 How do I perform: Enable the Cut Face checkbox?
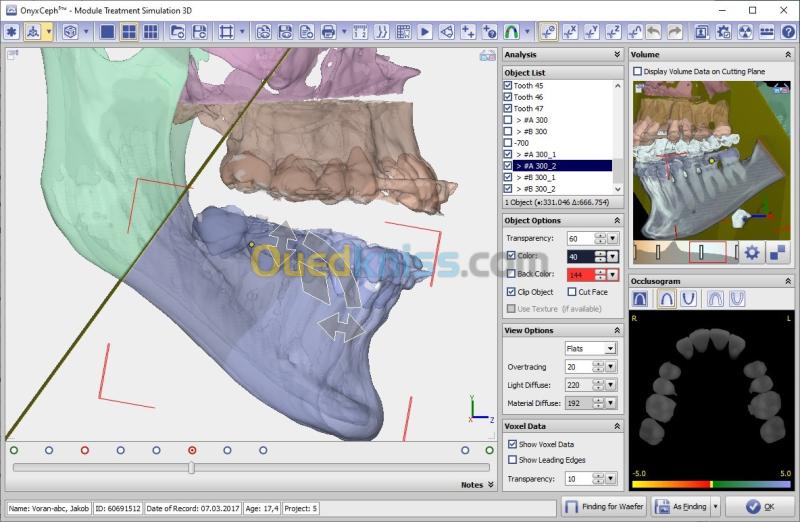pos(572,292)
